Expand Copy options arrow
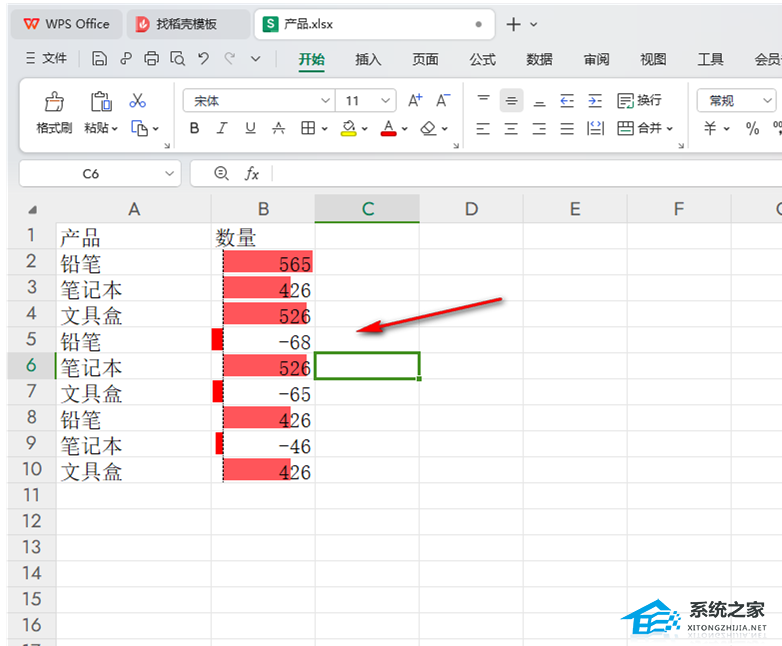Image resolution: width=782 pixels, height=646 pixels. click(x=156, y=129)
